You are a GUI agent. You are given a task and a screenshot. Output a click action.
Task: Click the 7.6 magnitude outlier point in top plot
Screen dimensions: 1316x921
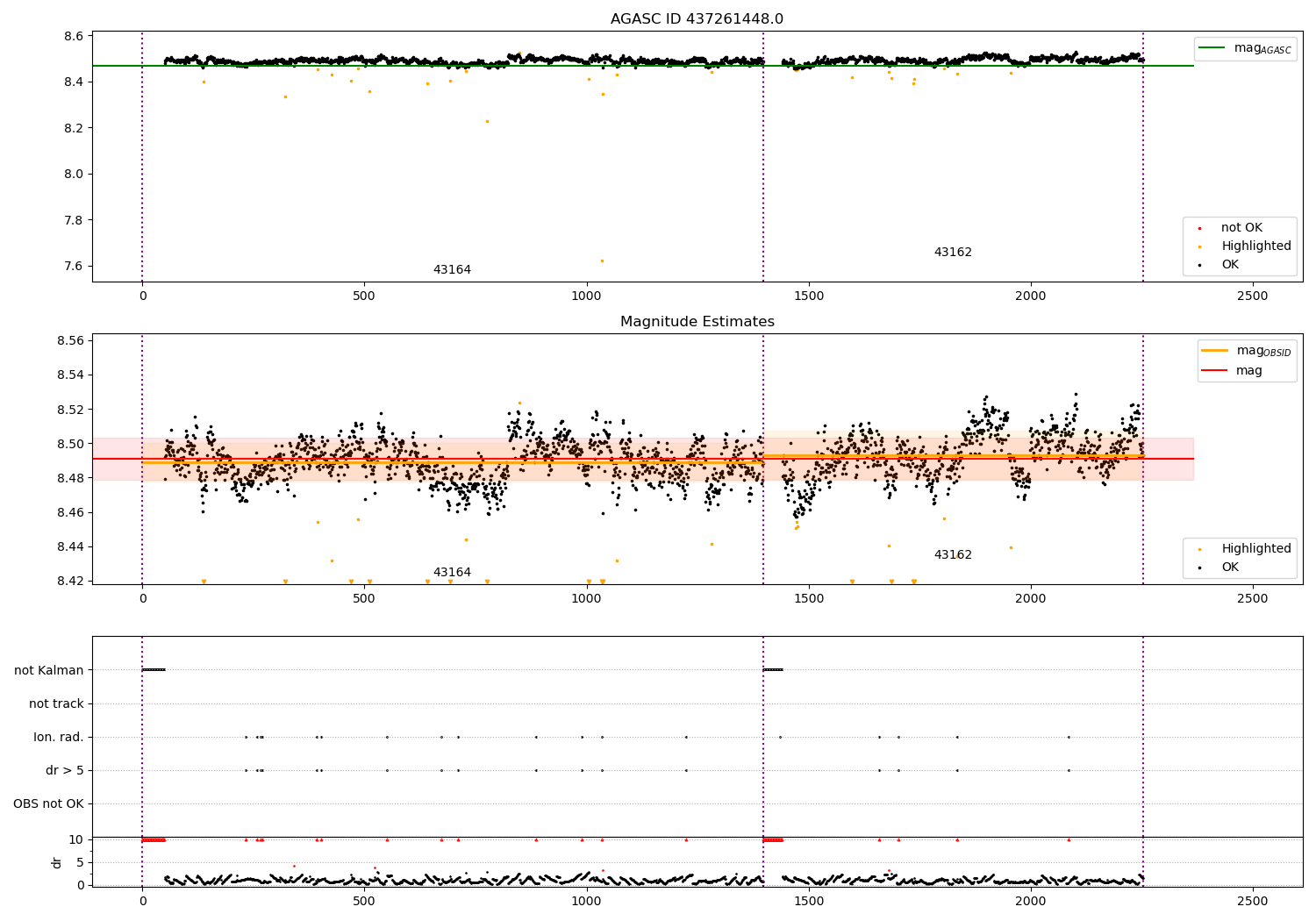coord(602,261)
